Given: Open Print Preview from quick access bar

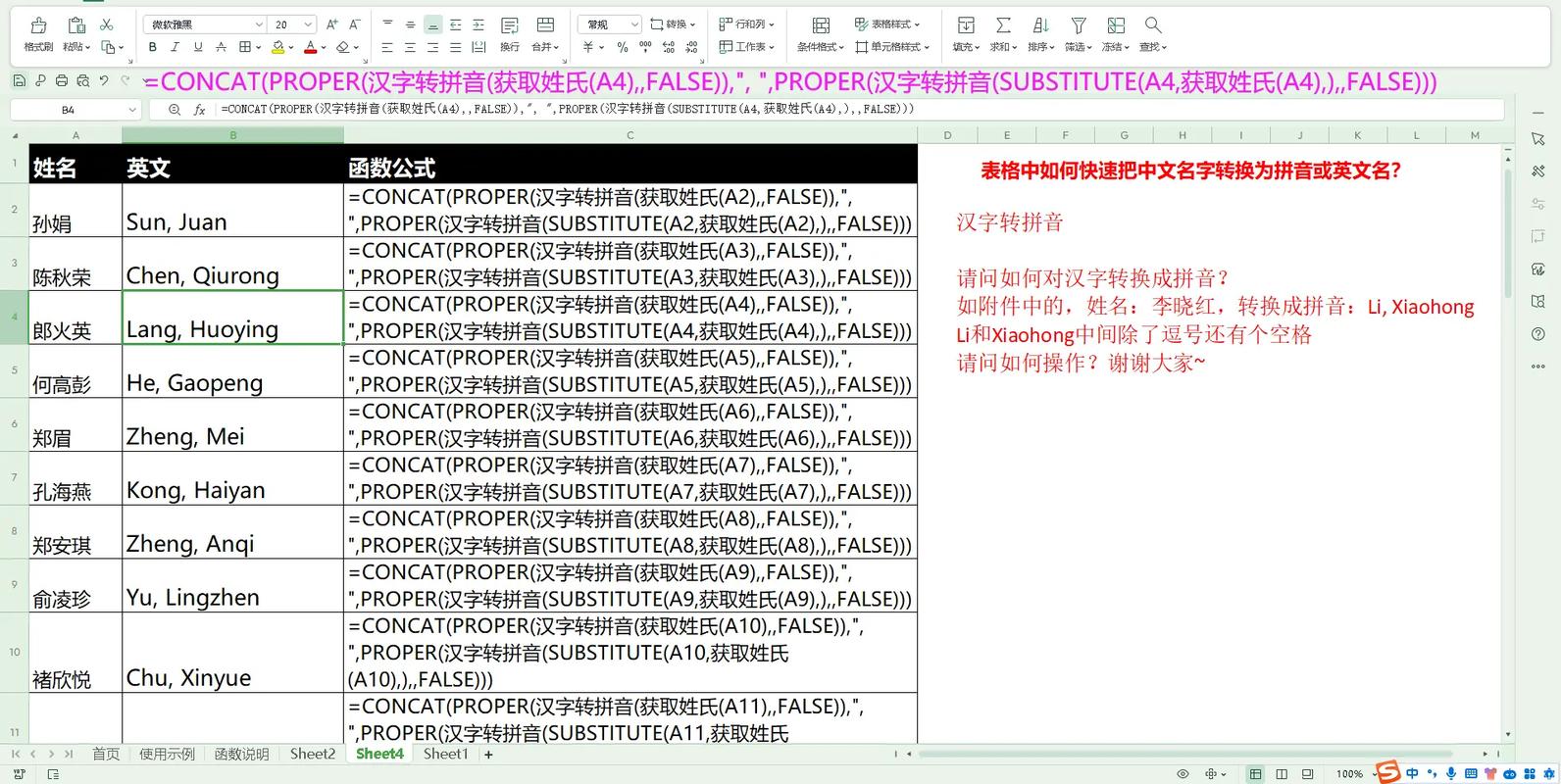Looking at the screenshot, I should pos(83,80).
